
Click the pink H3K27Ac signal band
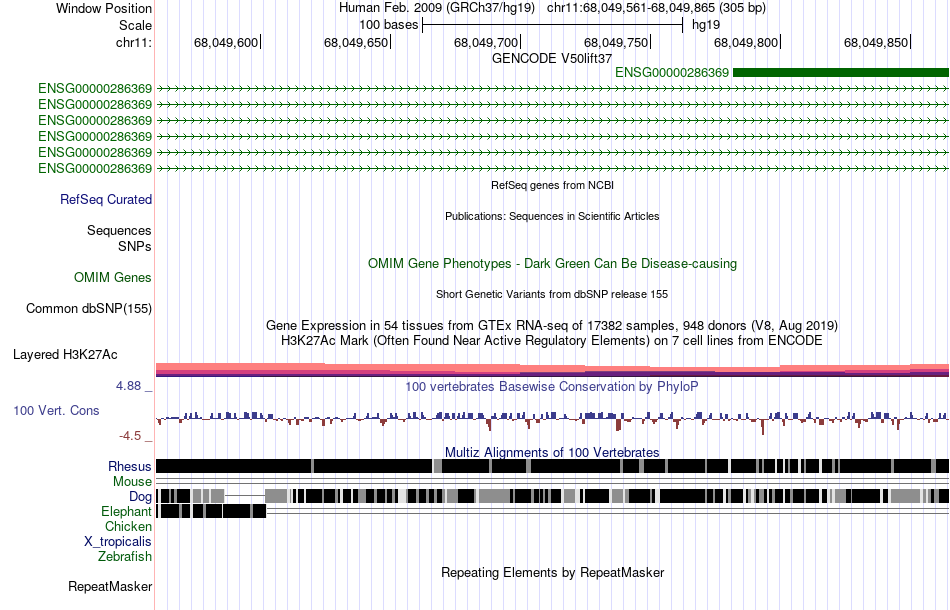(552, 370)
